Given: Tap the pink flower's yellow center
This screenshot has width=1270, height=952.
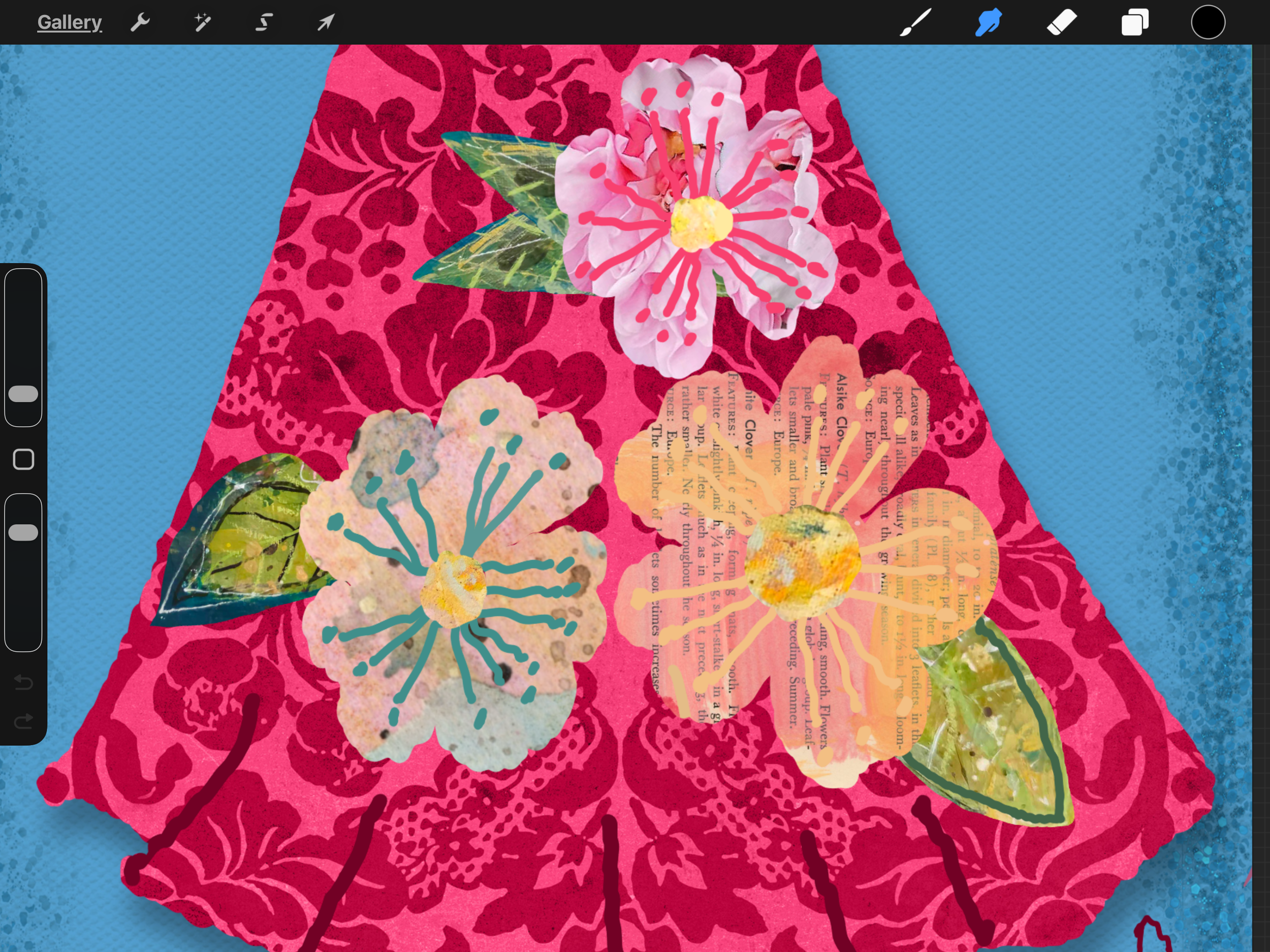Looking at the screenshot, I should 701,224.
